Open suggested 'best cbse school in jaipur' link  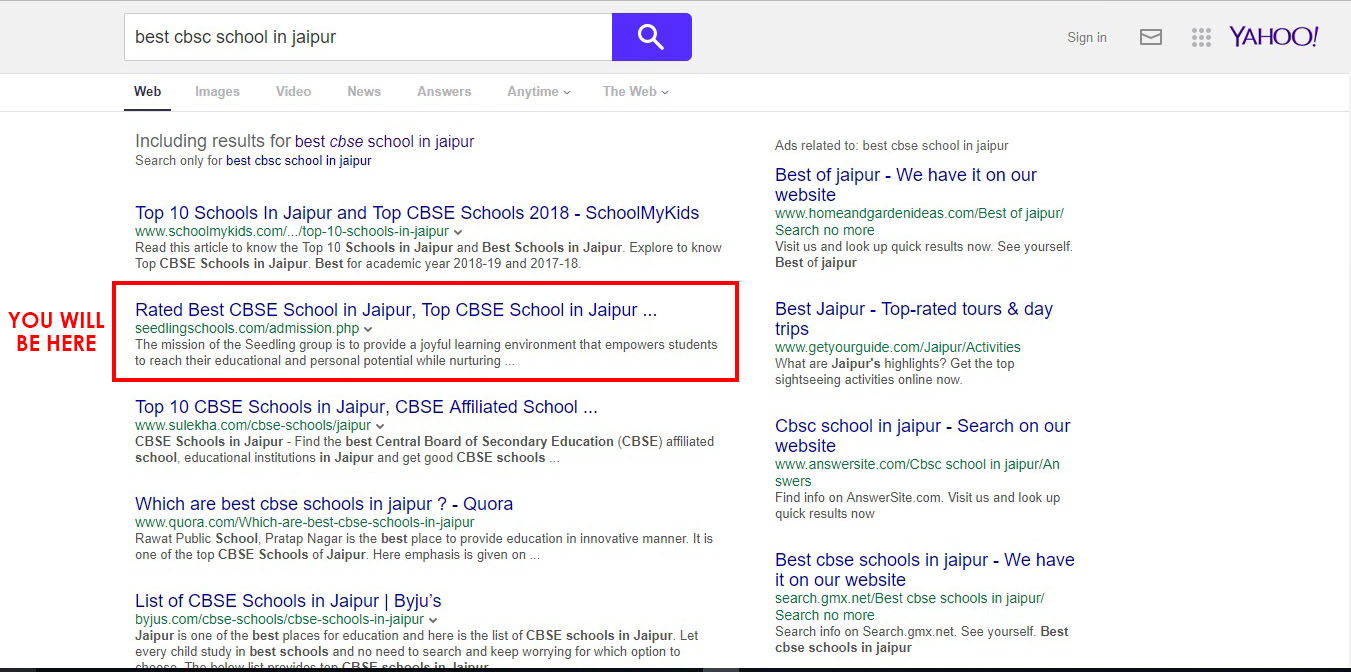tap(385, 142)
